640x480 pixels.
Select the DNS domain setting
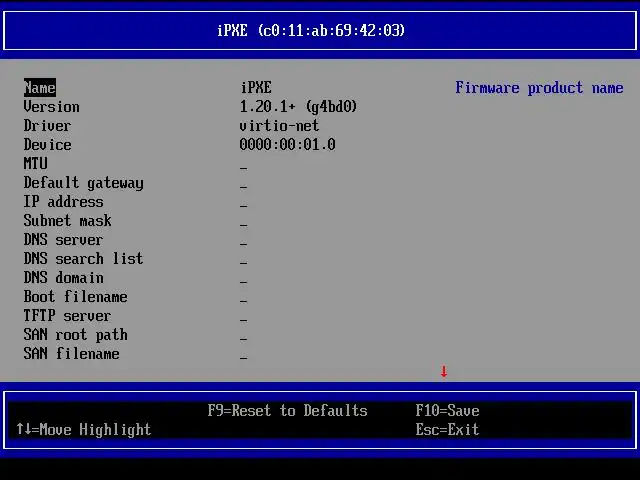coord(63,278)
